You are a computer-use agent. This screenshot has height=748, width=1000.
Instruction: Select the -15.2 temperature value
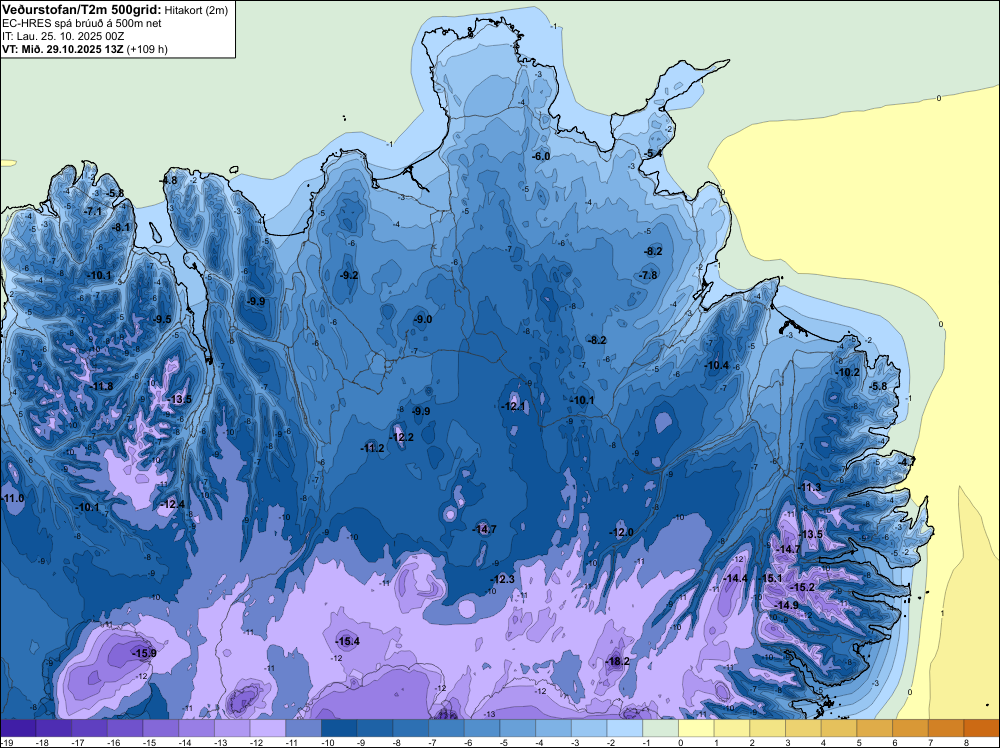click(x=802, y=587)
